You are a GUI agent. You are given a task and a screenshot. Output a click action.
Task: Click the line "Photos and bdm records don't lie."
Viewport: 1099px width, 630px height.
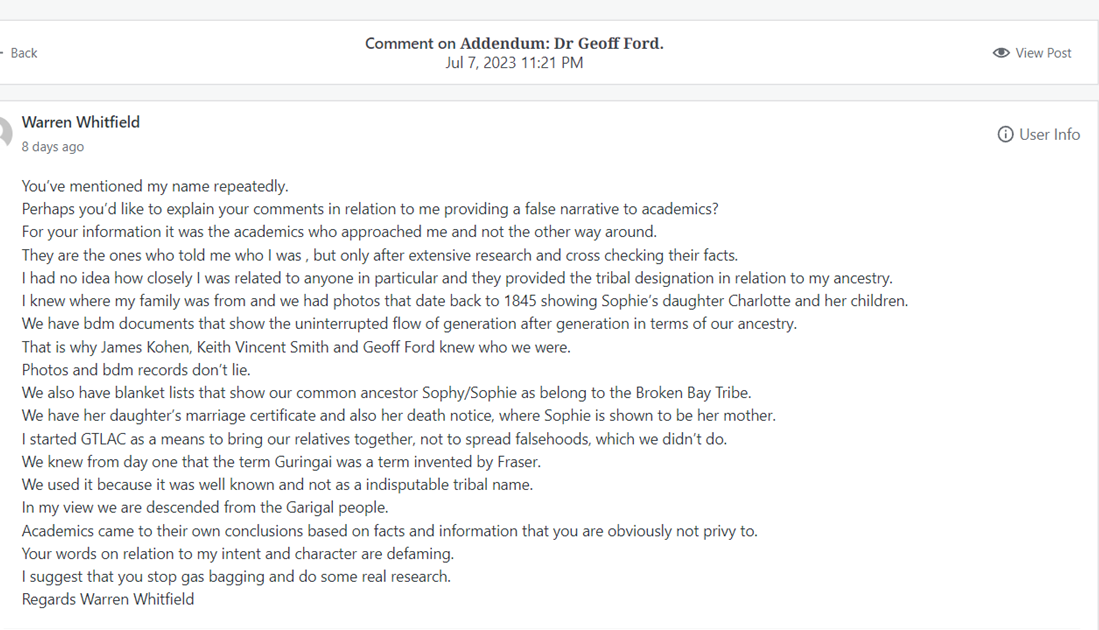136,370
